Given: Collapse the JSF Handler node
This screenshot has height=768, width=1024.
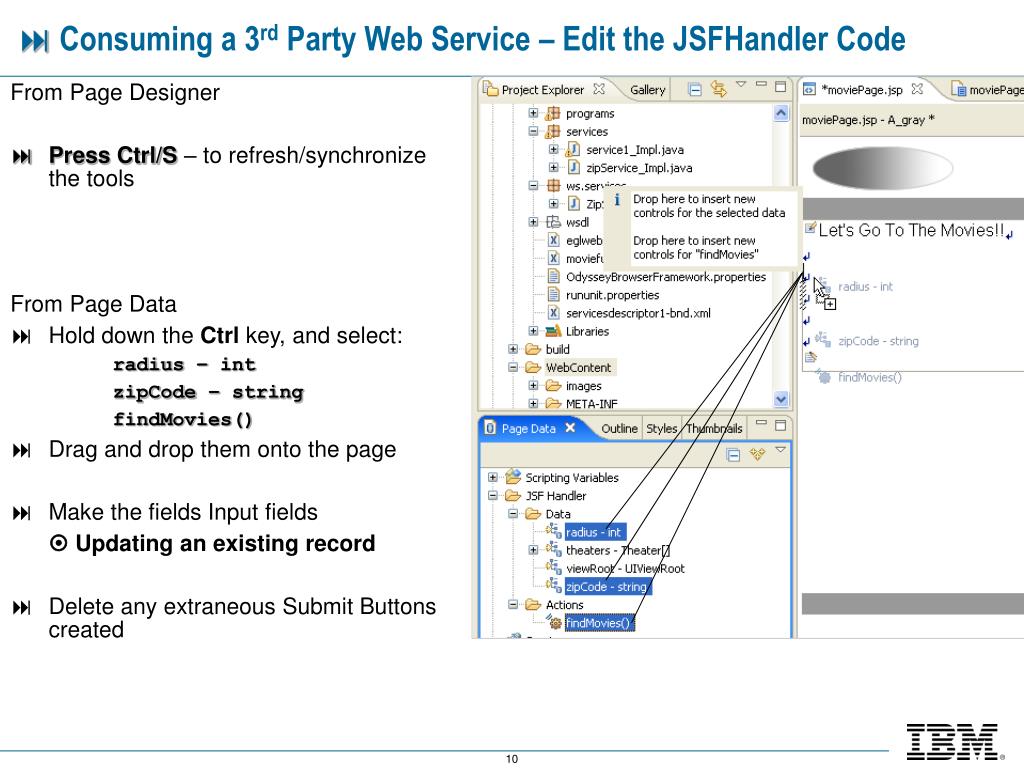Looking at the screenshot, I should click(x=492, y=496).
